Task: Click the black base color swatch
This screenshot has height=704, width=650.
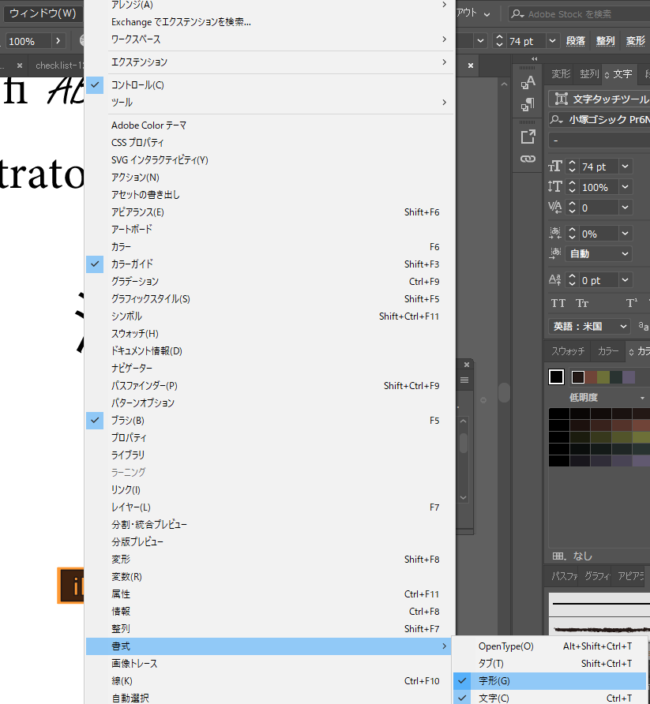Action: tap(556, 377)
